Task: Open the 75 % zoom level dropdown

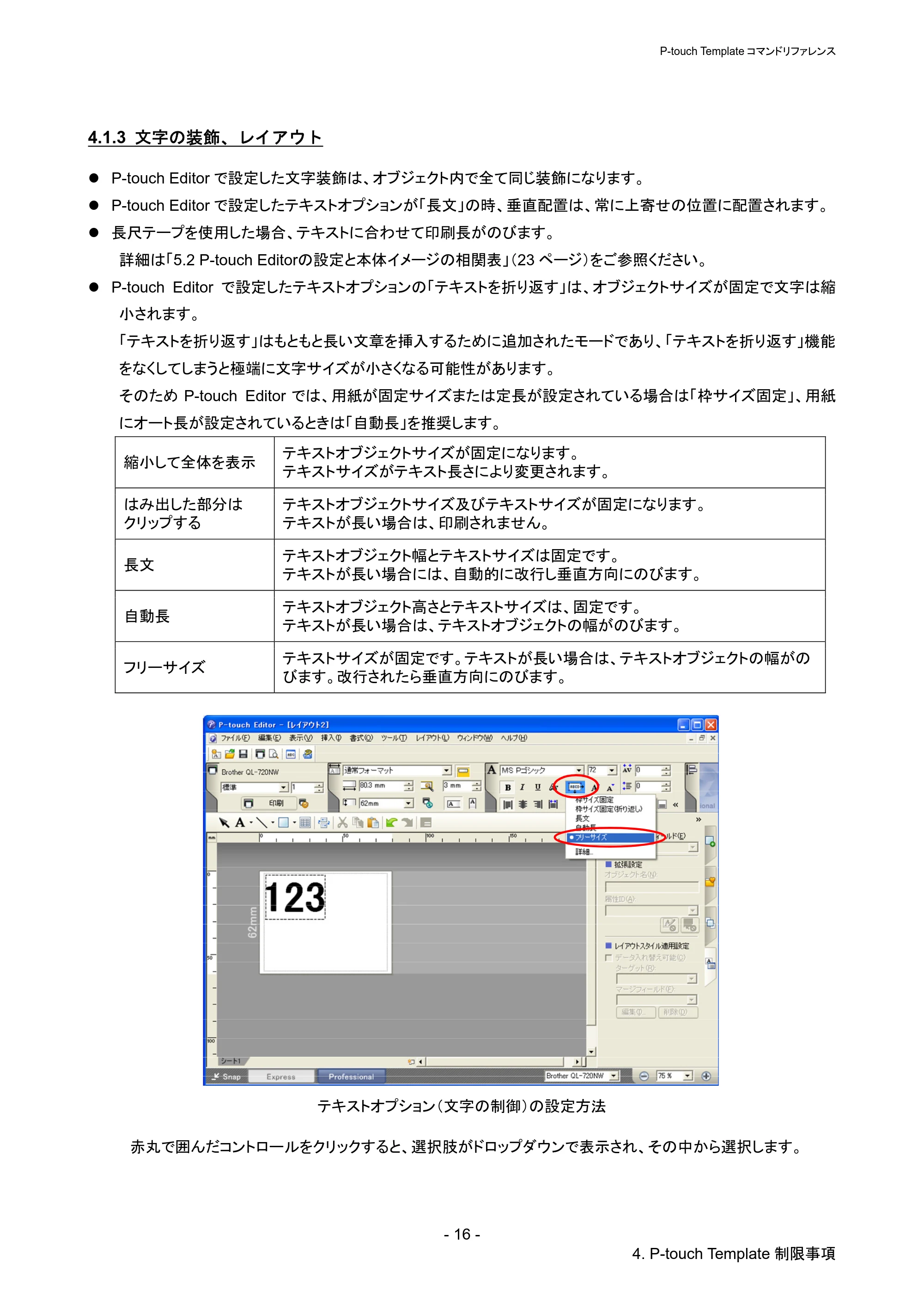Action: [x=688, y=1076]
